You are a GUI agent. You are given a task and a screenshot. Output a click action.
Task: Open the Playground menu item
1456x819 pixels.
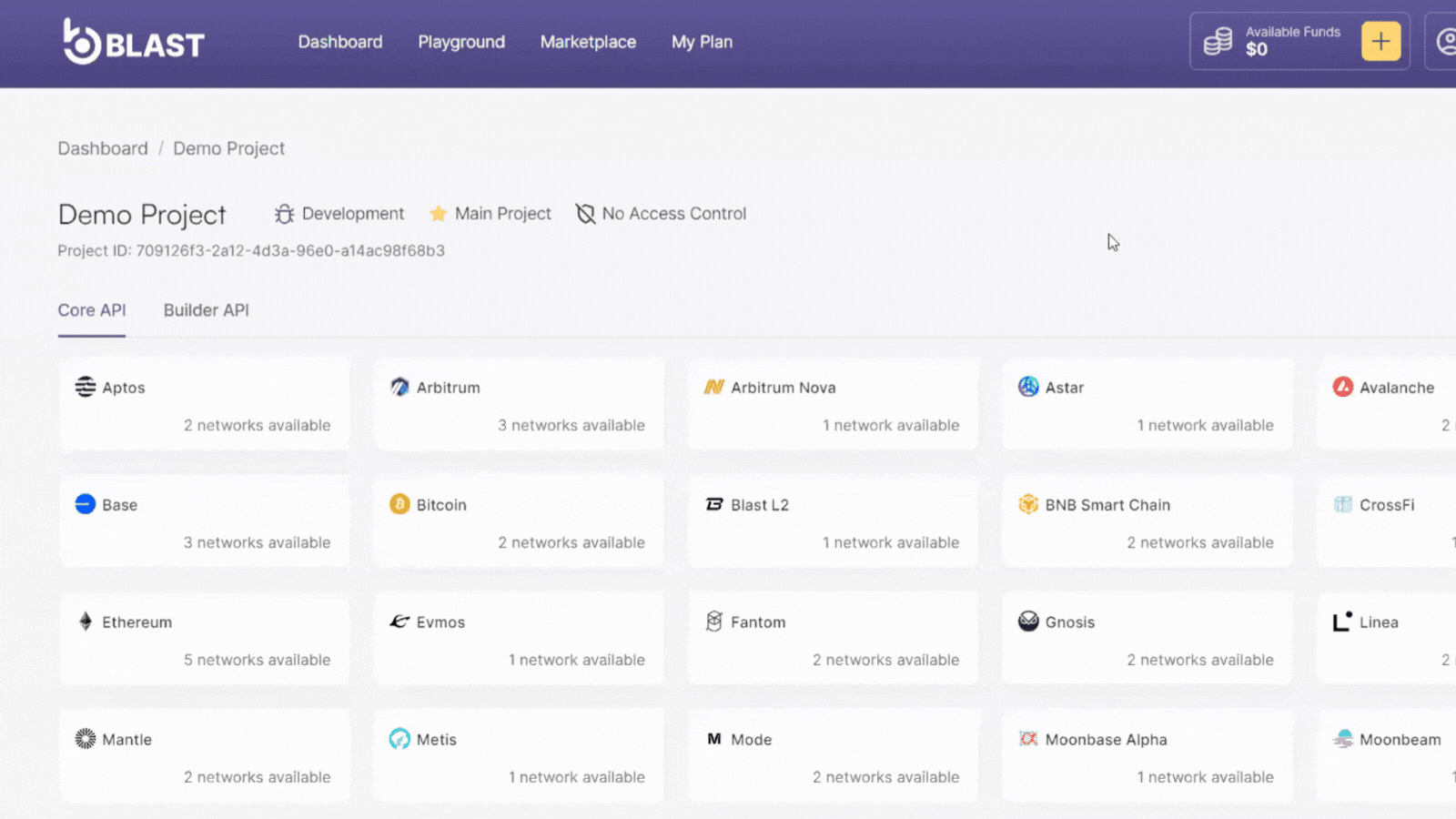(461, 42)
